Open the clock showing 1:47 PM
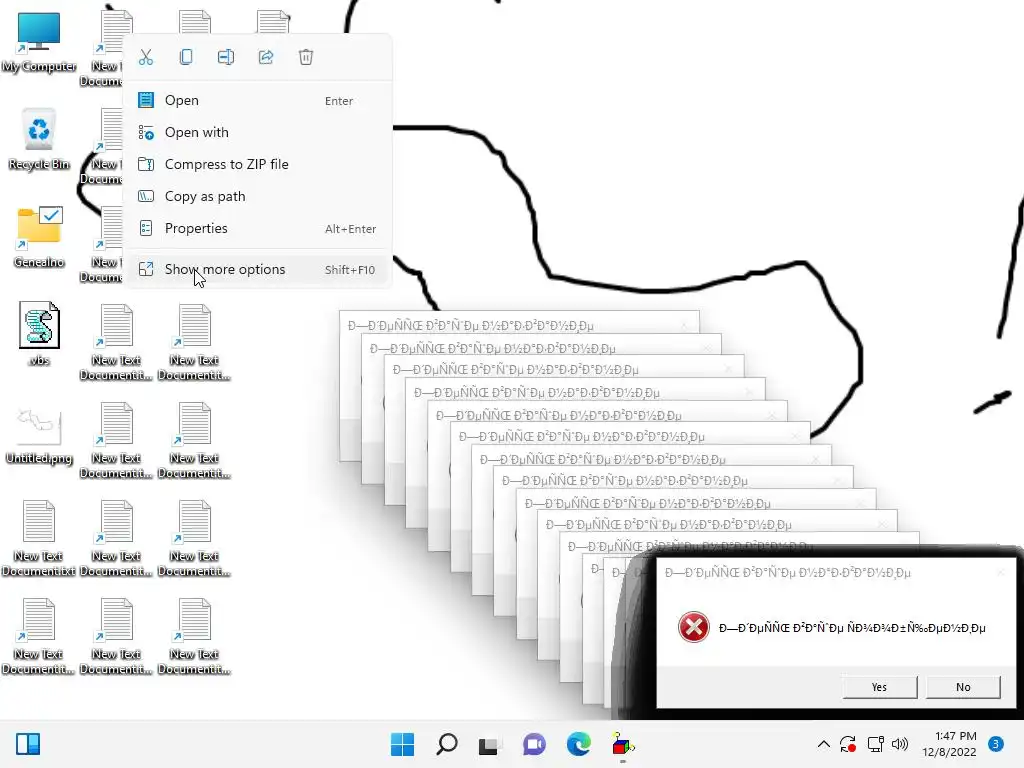 (949, 744)
